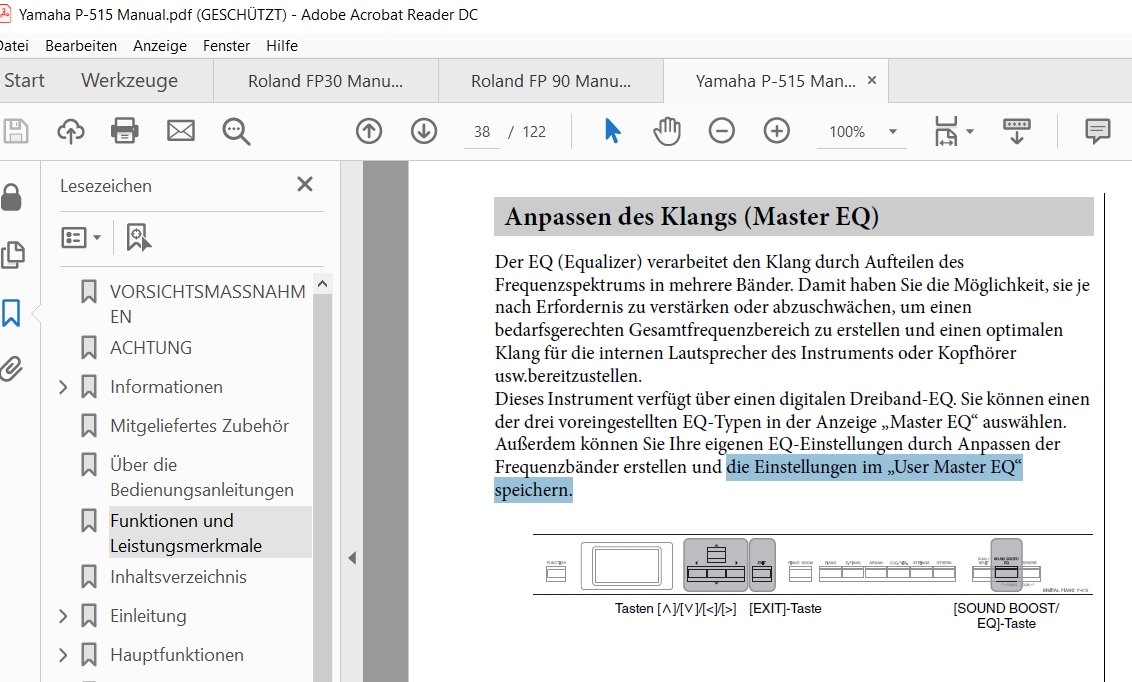Open the comment speech bubble tool
This screenshot has height=682, width=1132.
pos(1097,131)
